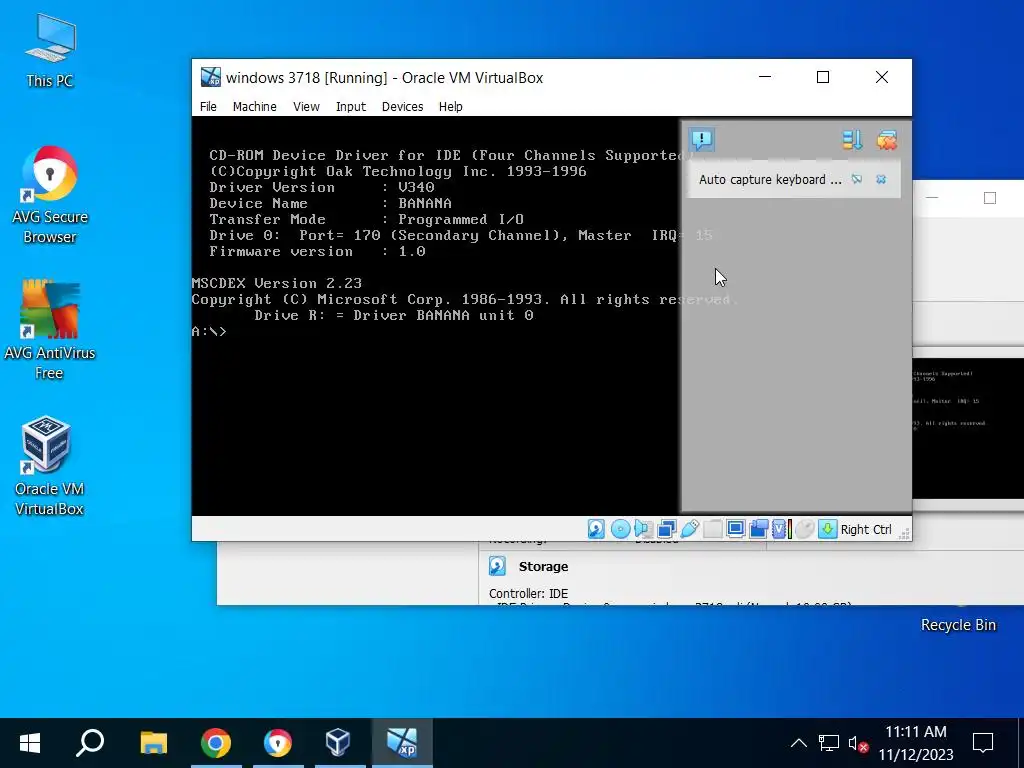Open the Help menu
Image resolution: width=1024 pixels, height=768 pixels.
(451, 106)
